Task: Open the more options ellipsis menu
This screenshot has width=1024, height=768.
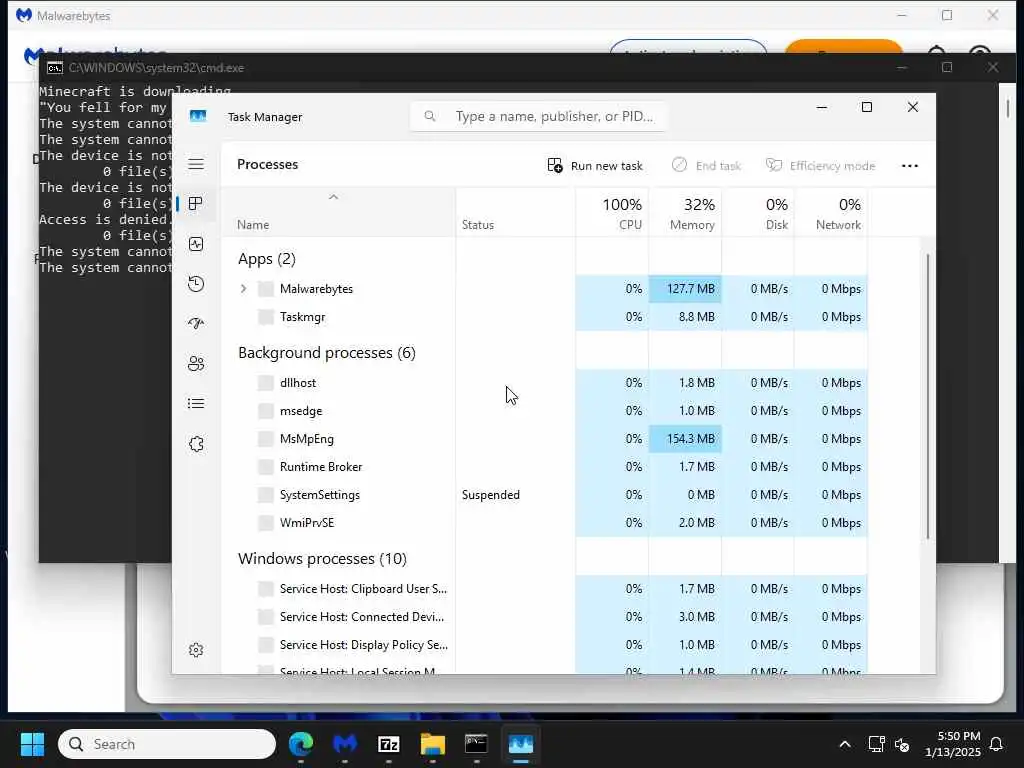Action: coord(910,166)
